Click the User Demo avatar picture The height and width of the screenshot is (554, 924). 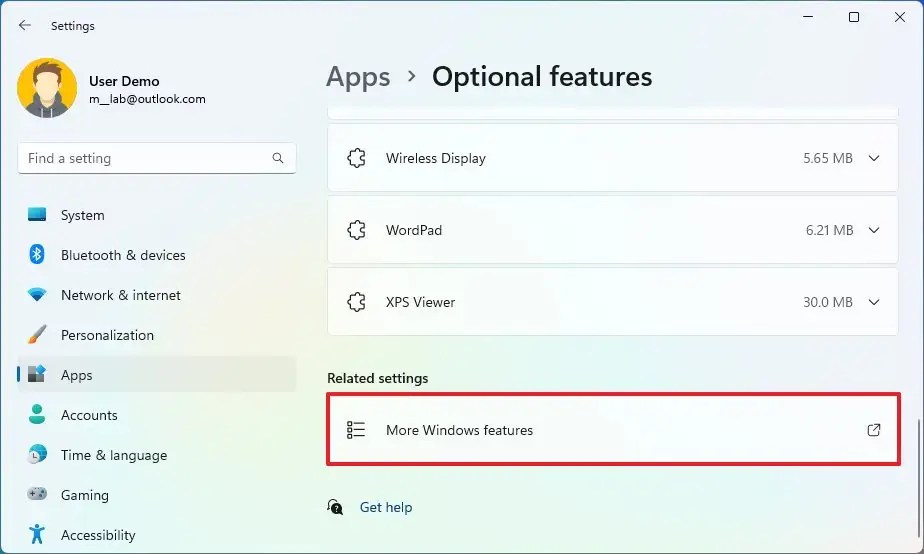[47, 88]
